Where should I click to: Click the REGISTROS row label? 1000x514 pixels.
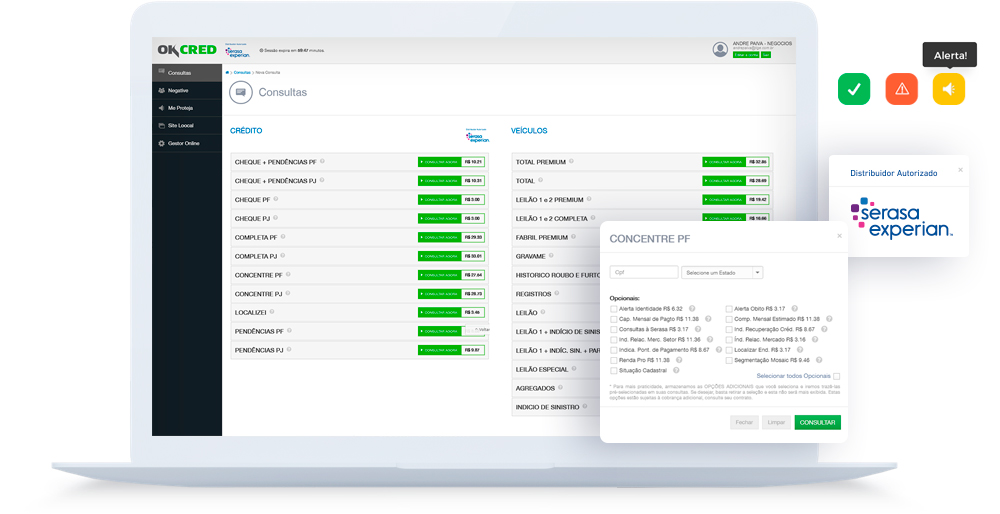[533, 294]
